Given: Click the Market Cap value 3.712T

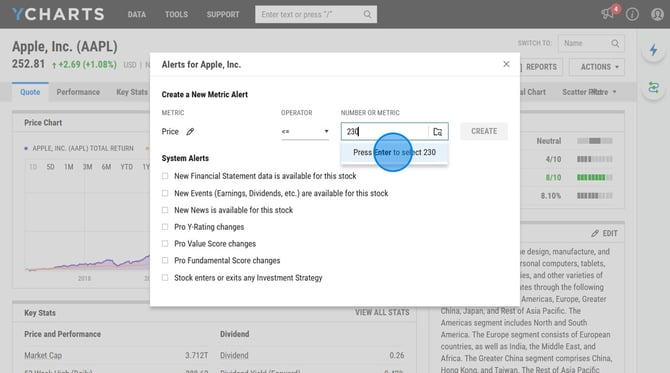Looking at the screenshot, I should click(x=197, y=355).
